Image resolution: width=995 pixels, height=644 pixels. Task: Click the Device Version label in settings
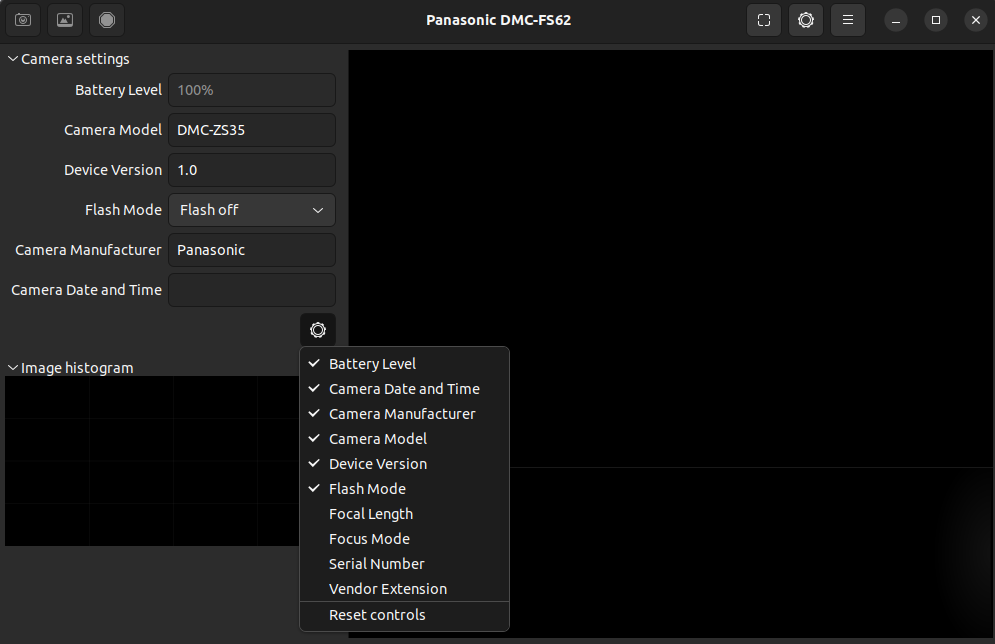point(113,170)
